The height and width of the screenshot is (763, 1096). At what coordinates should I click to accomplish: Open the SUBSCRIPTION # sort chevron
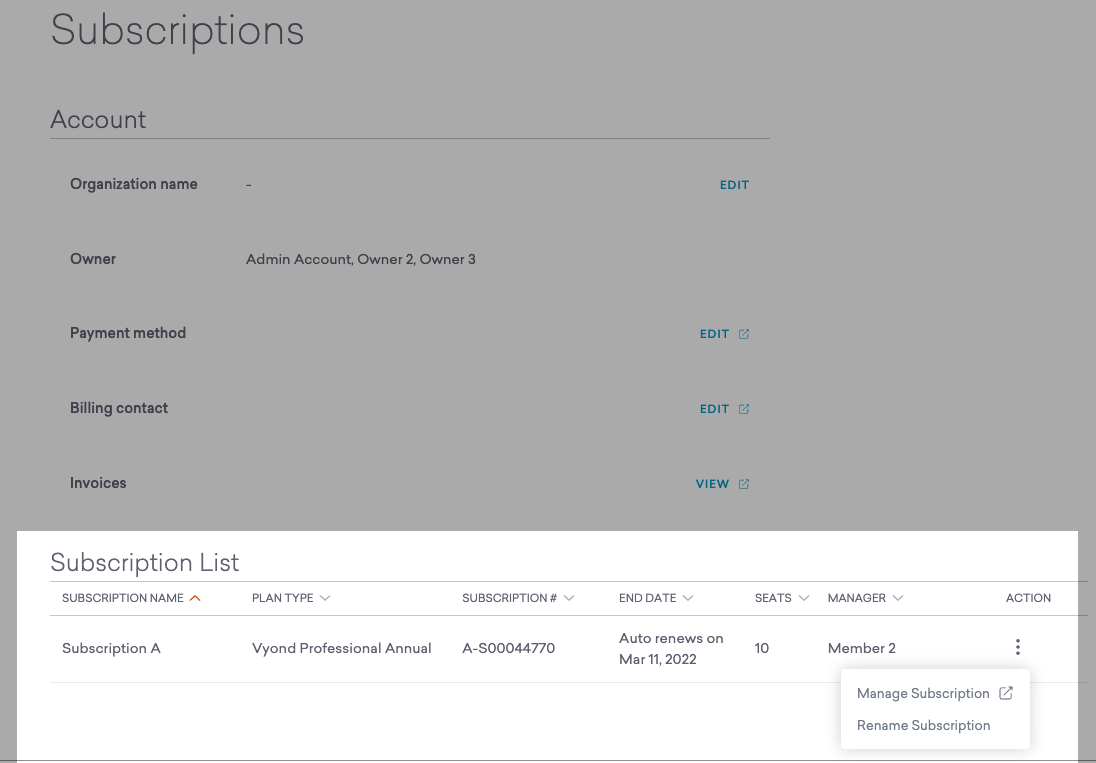[x=568, y=598]
